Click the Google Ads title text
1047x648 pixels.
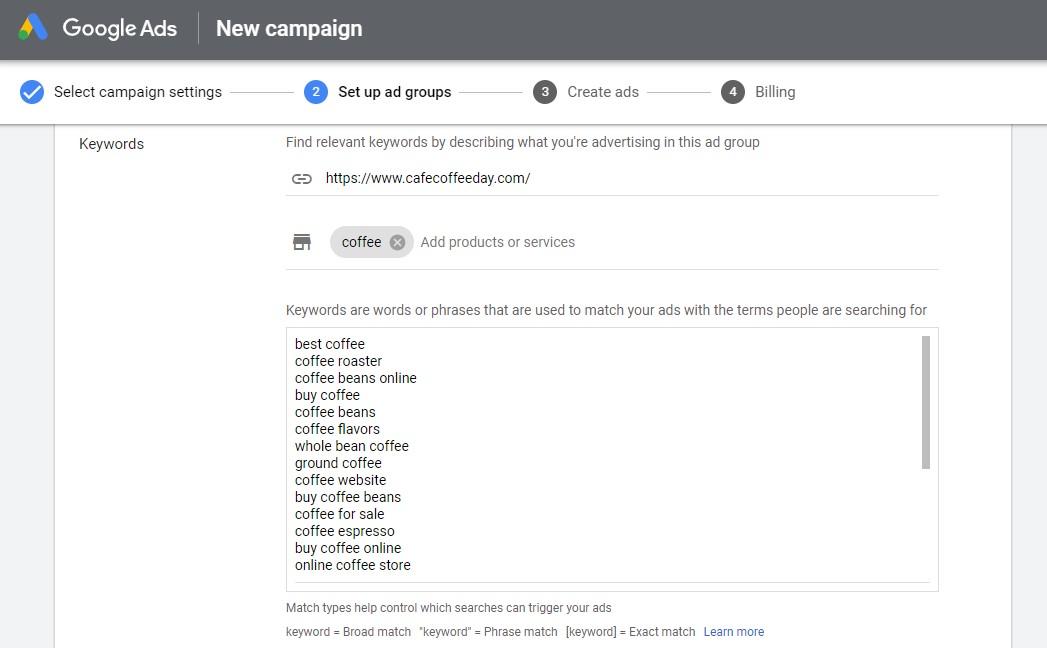(120, 28)
